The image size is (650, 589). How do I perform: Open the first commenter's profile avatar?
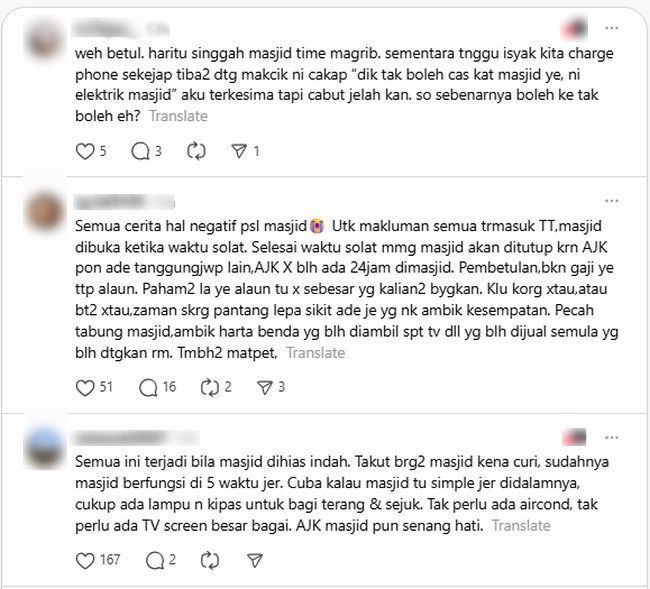click(44, 39)
